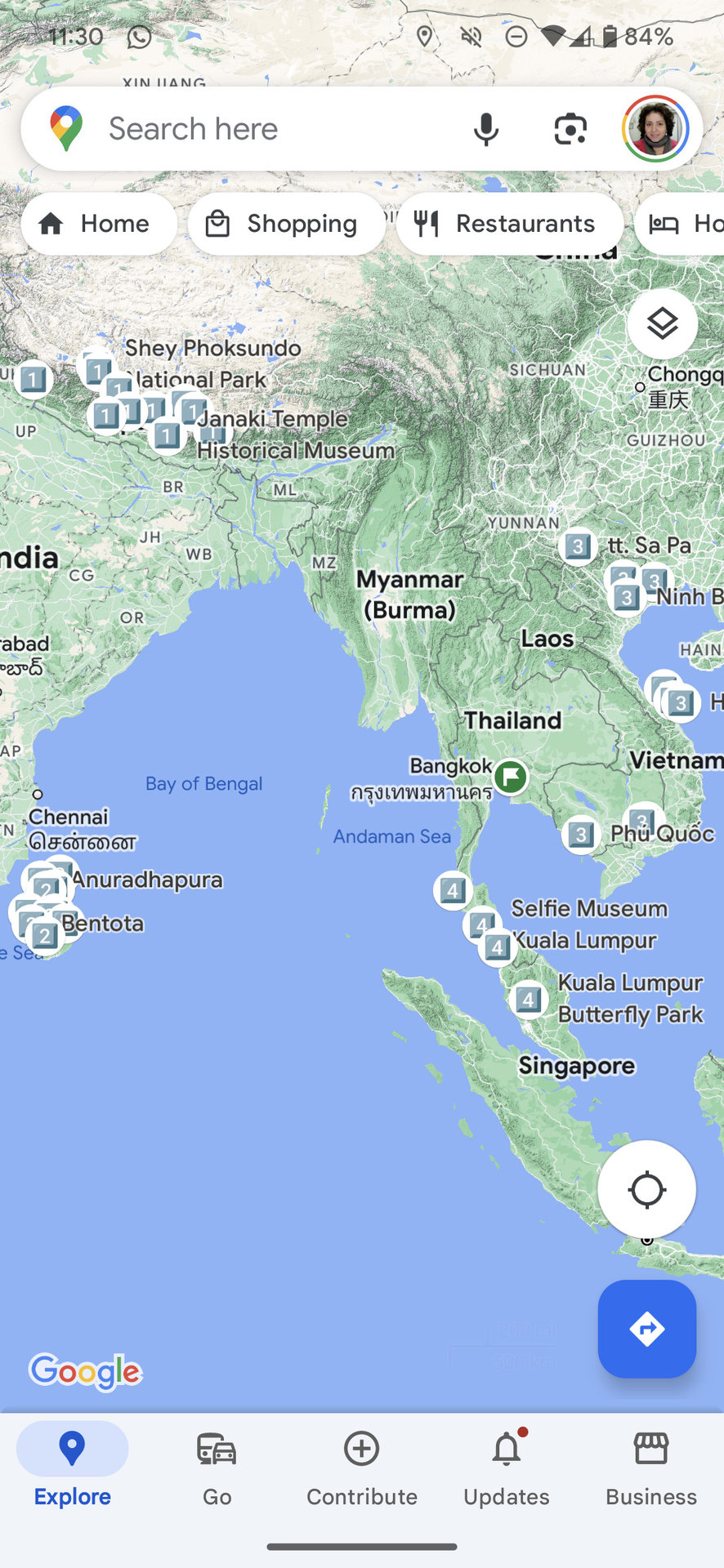Open Google Lens camera search
This screenshot has height=1568, width=724.
[x=570, y=129]
